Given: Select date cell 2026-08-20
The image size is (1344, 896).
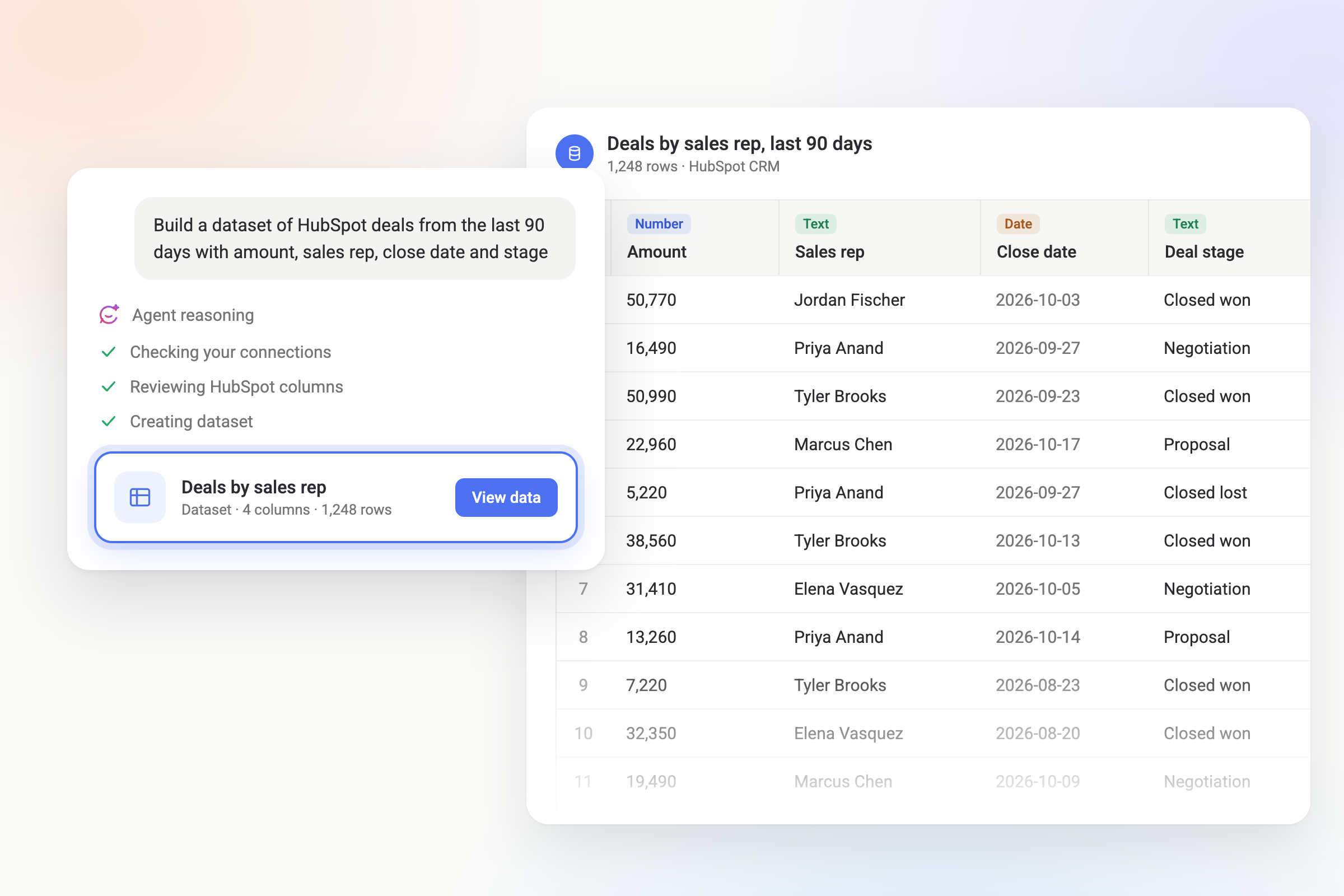Looking at the screenshot, I should click(x=1038, y=733).
